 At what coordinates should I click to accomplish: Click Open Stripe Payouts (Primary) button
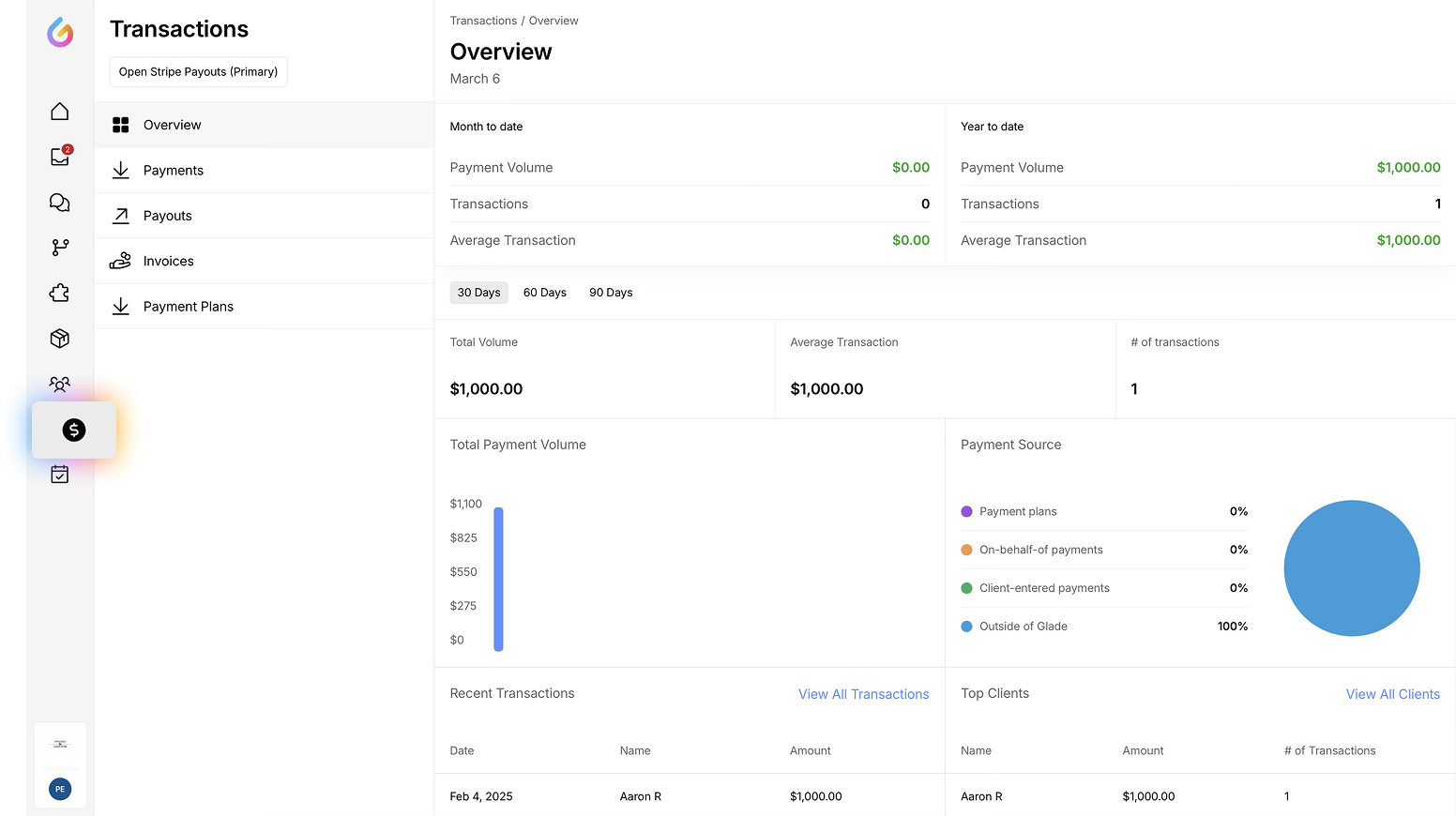point(198,72)
